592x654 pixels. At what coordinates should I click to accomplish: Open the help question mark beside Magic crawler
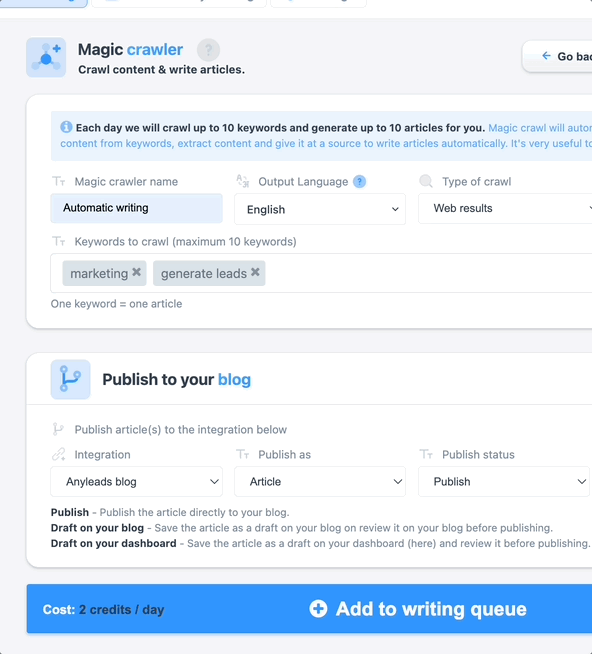(208, 50)
